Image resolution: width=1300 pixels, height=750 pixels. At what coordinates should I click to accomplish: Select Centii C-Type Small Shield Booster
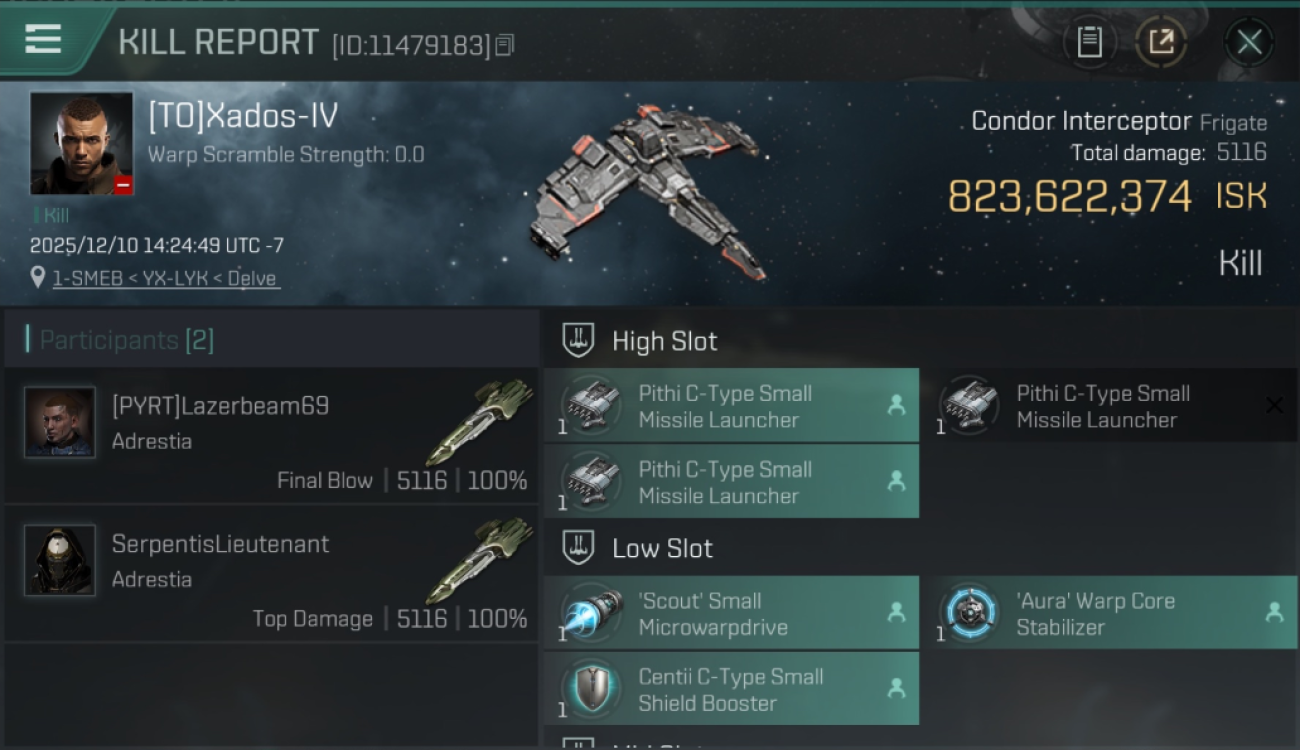point(731,688)
